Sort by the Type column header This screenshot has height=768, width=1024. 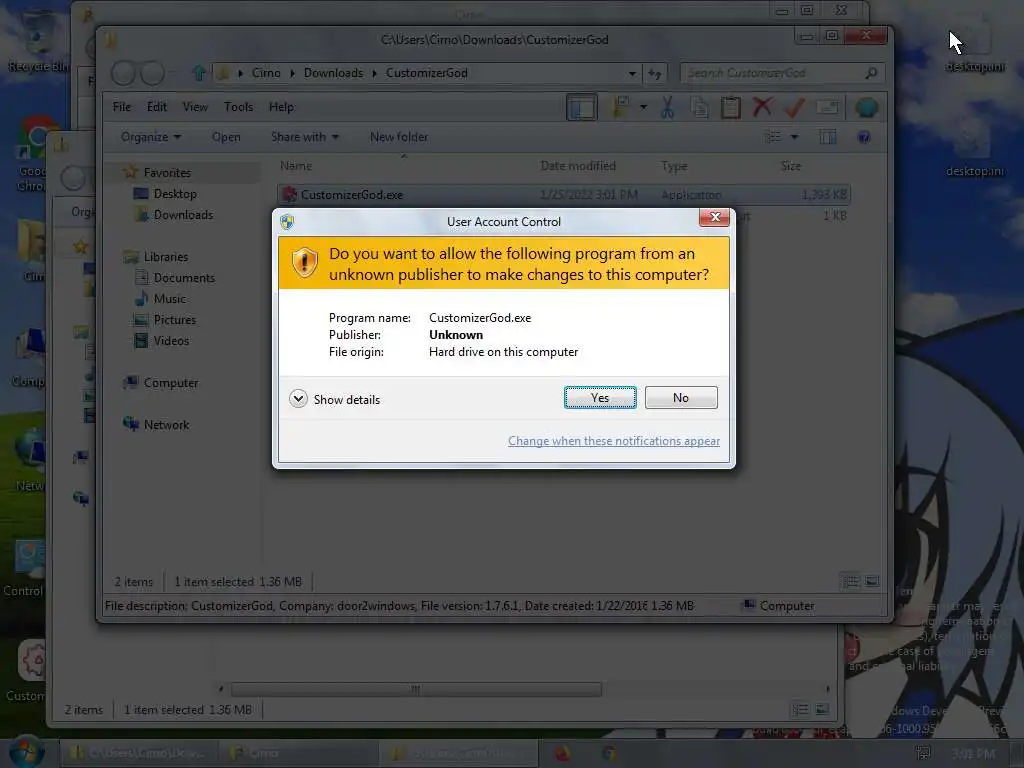pos(674,166)
